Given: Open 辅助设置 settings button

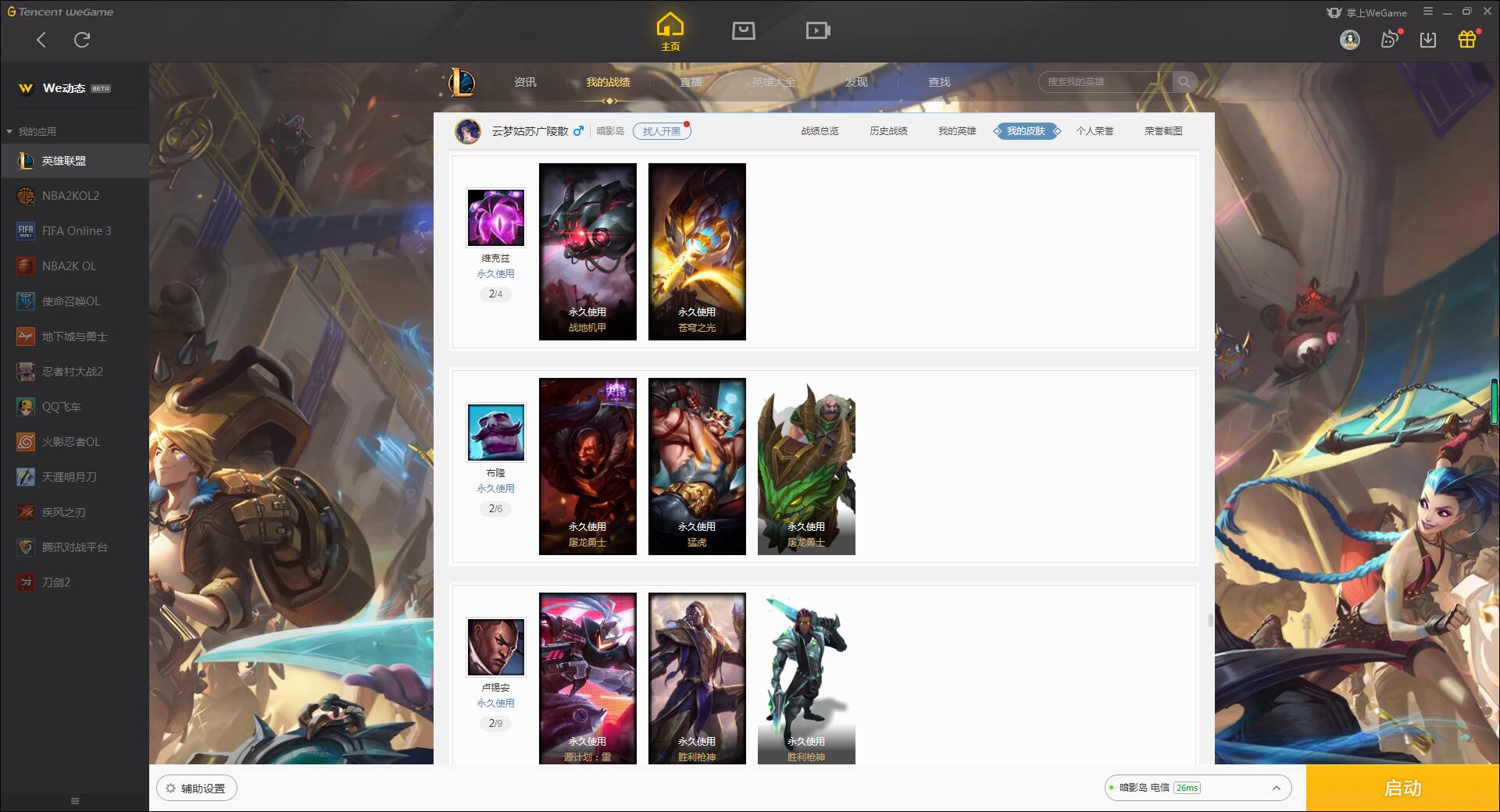Looking at the screenshot, I should [197, 789].
